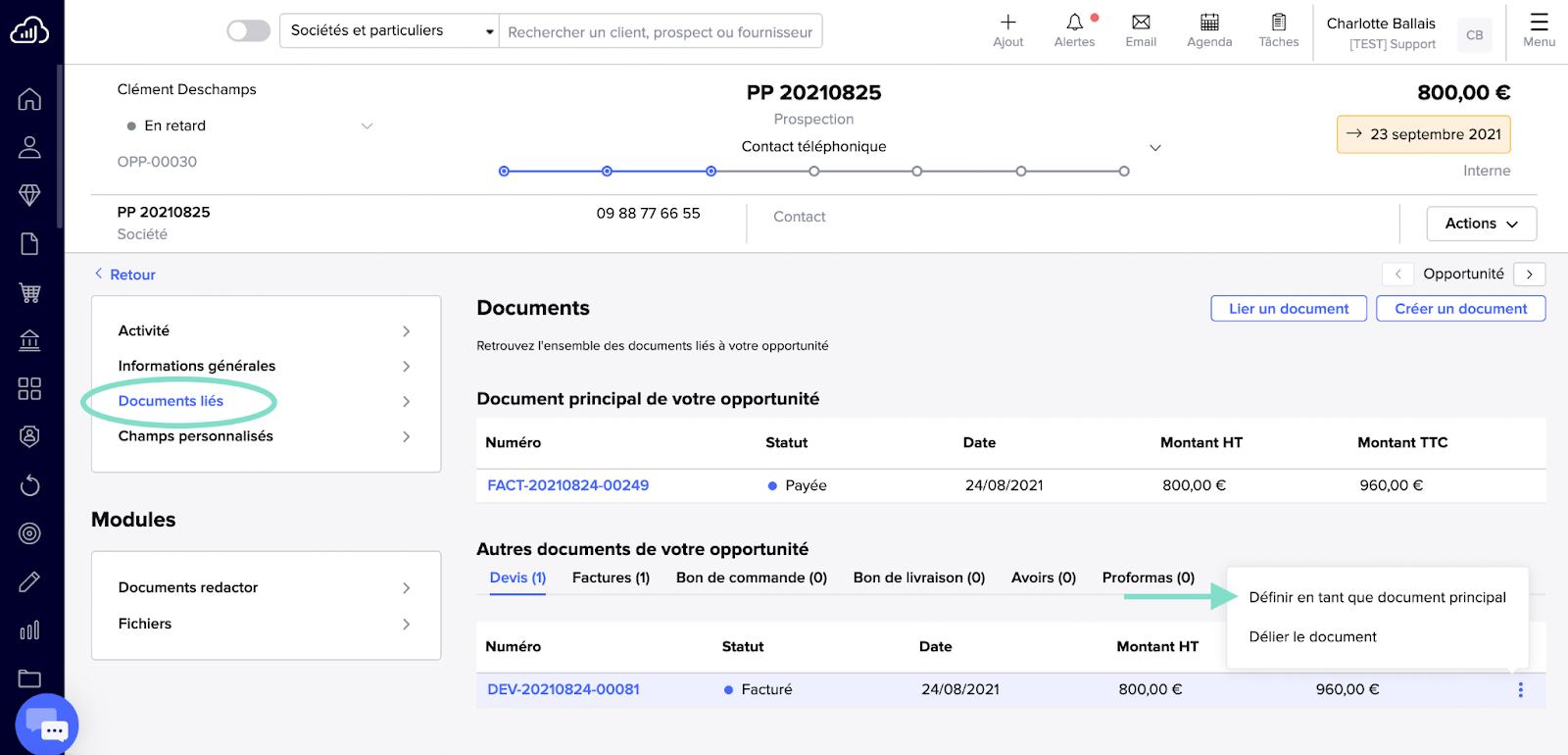1568x755 pixels.
Task: Open the Alertes bell icon
Action: point(1075,24)
